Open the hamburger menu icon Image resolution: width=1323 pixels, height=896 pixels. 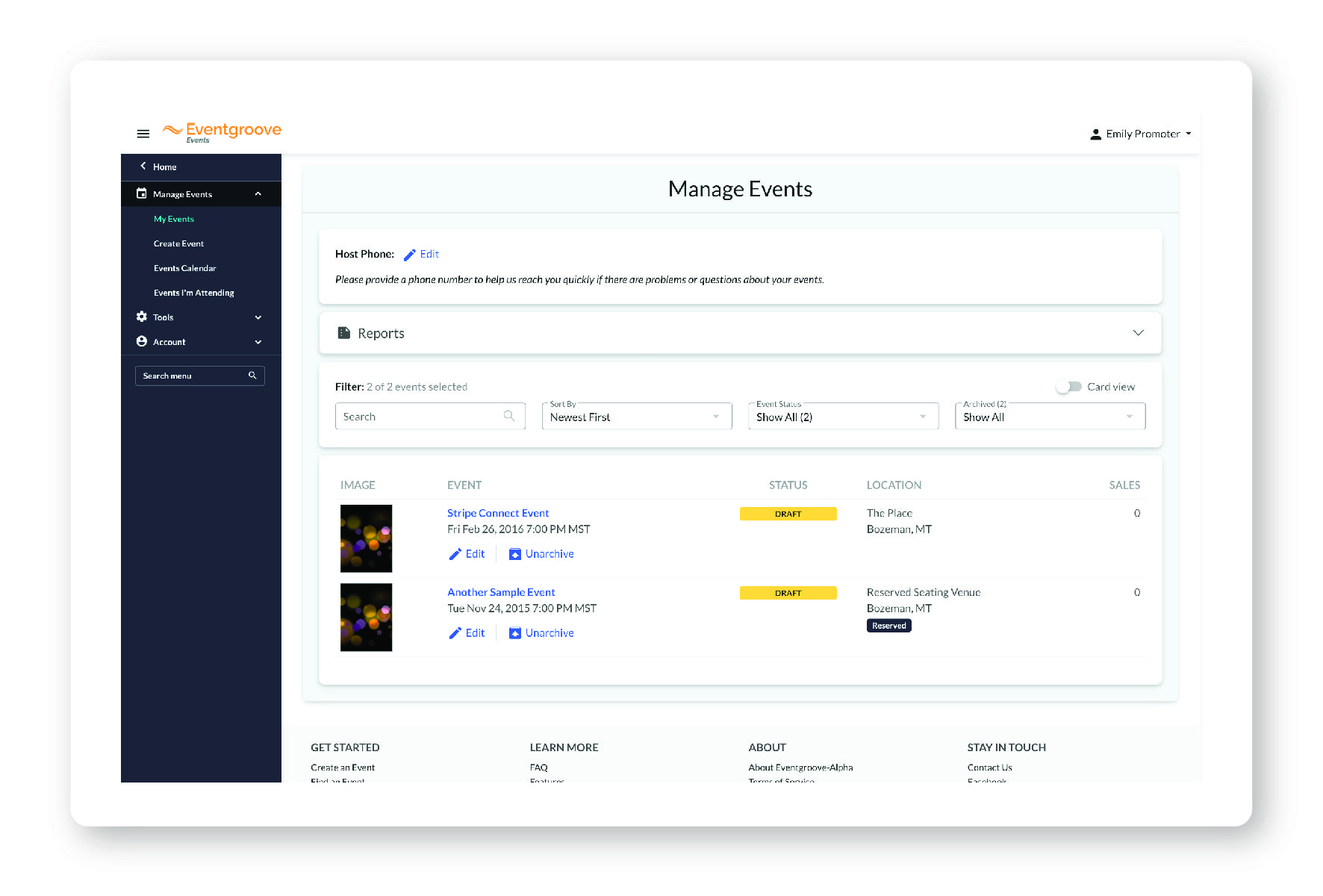pyautogui.click(x=143, y=134)
